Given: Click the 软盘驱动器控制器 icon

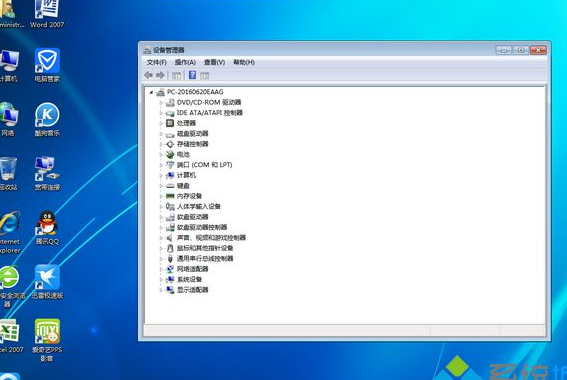Looking at the screenshot, I should click(x=170, y=227).
